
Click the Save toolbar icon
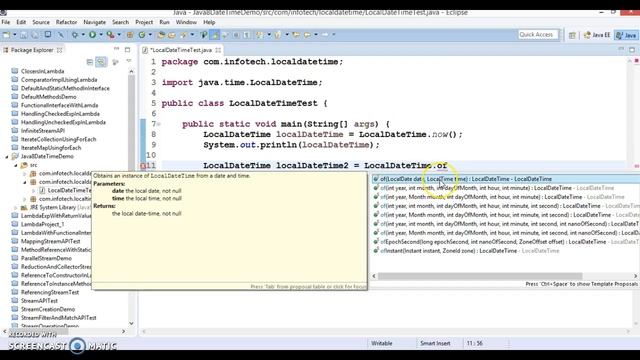[x=24, y=35]
